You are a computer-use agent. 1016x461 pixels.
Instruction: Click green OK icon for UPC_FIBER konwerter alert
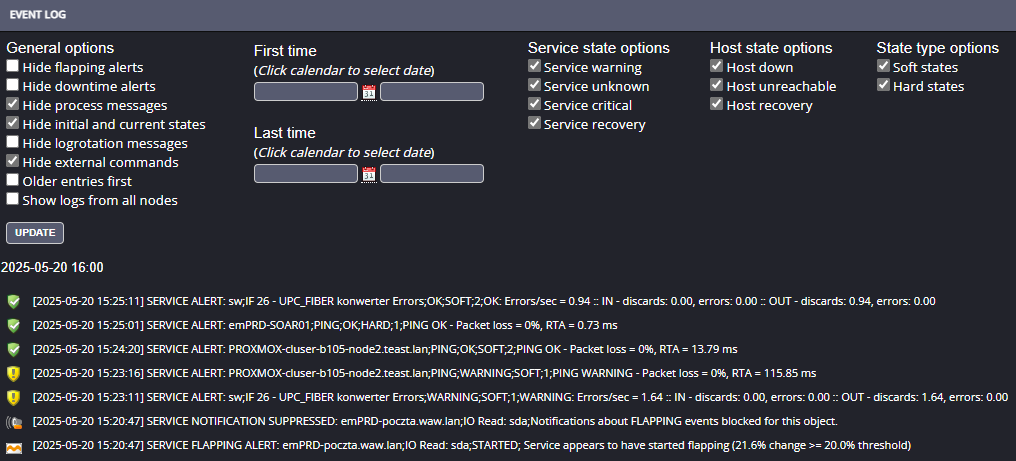click(x=13, y=301)
